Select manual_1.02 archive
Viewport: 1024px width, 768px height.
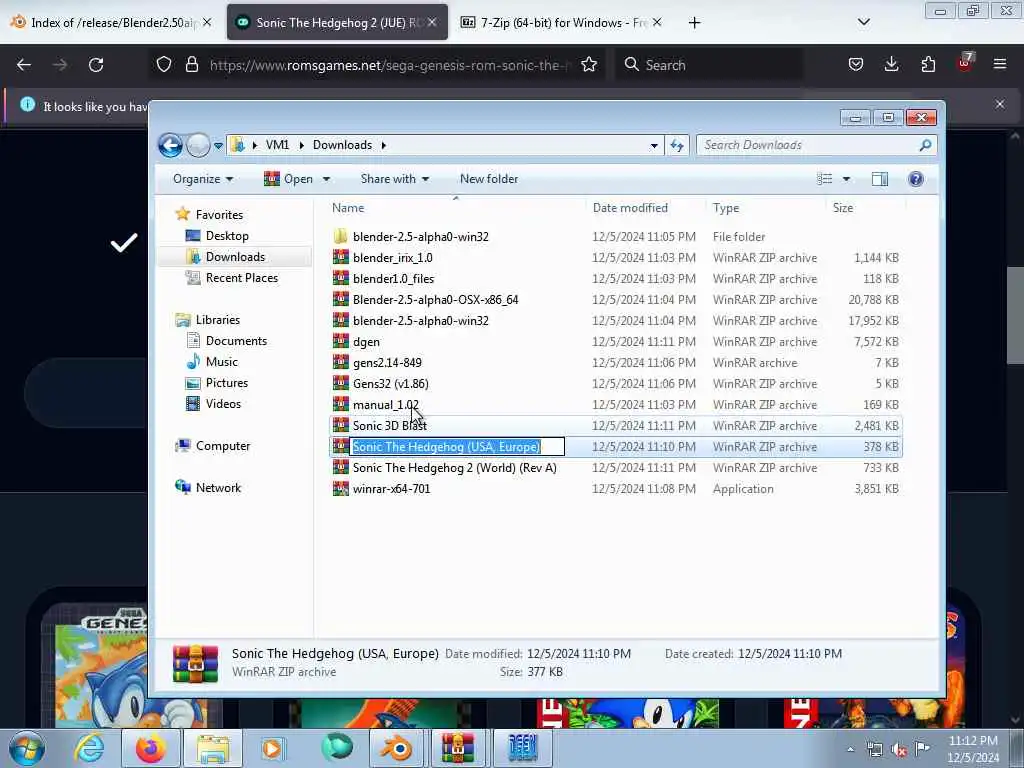click(x=385, y=405)
